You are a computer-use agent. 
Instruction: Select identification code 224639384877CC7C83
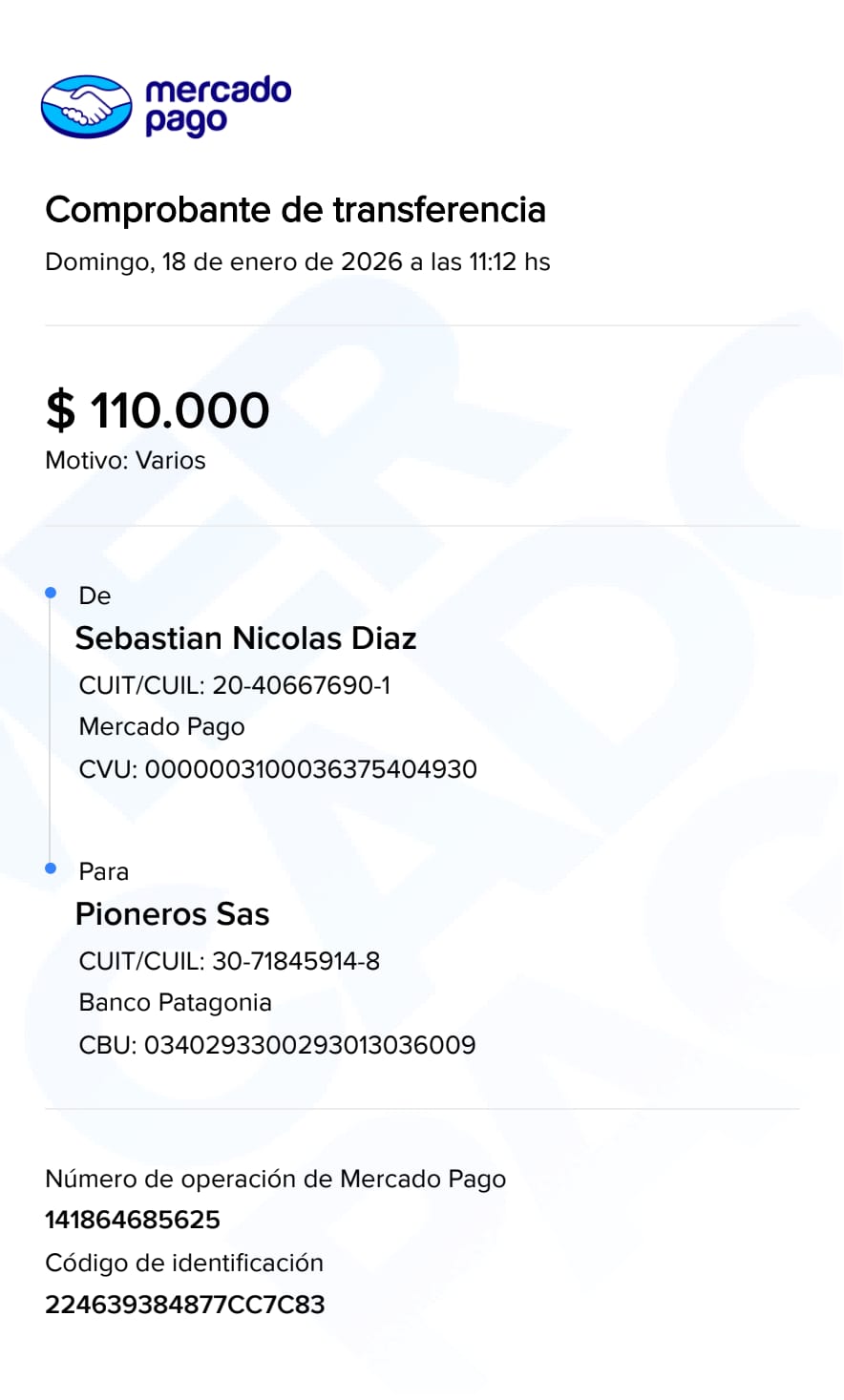[184, 1305]
